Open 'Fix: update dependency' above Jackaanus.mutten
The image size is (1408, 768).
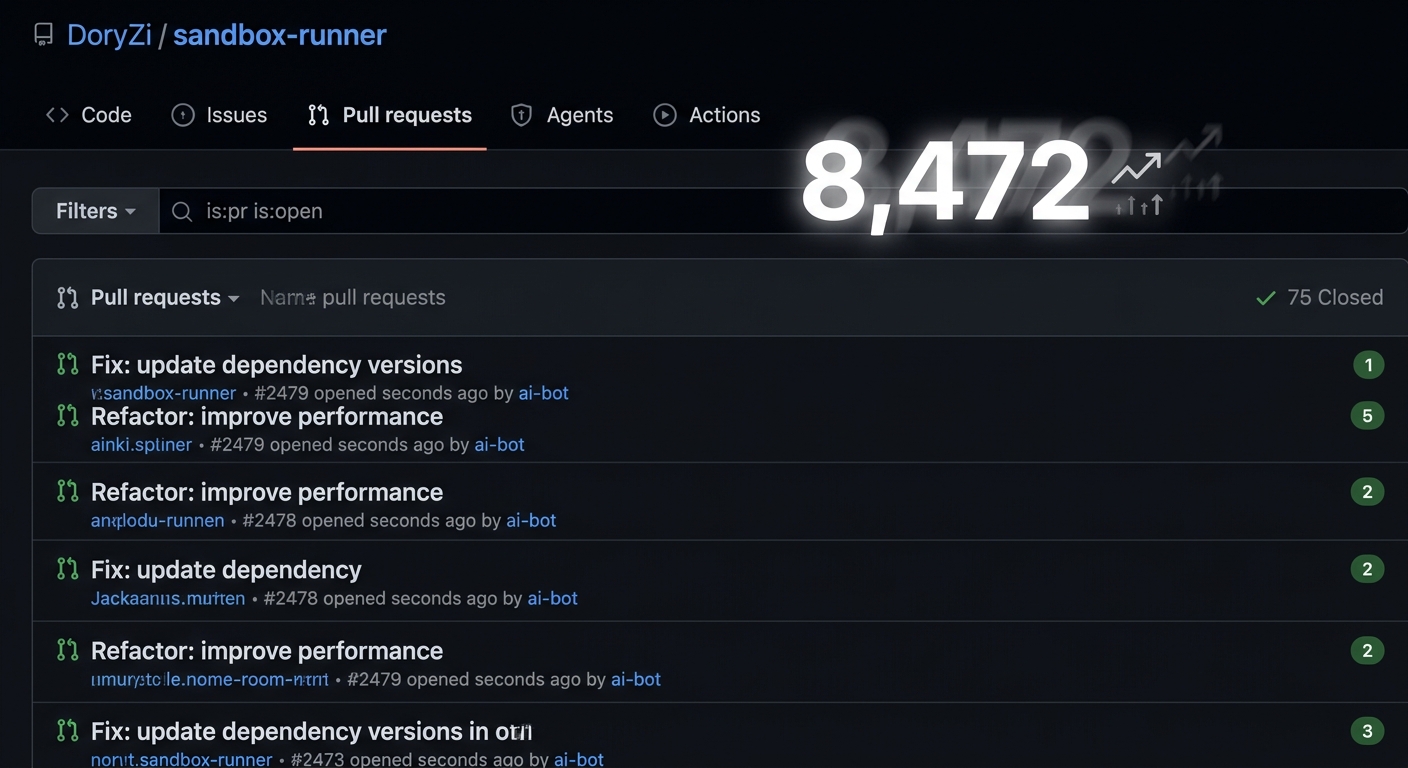pos(226,570)
